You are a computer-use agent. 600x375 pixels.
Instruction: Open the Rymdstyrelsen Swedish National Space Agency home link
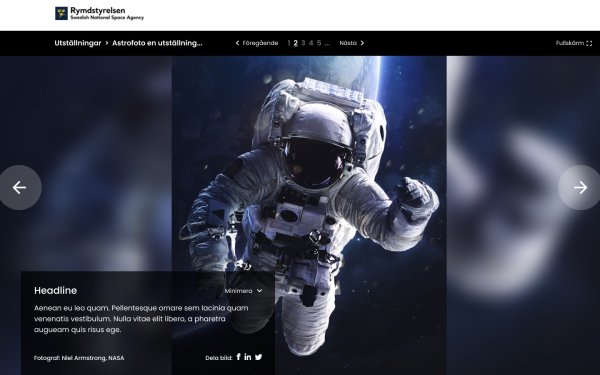[x=99, y=13]
